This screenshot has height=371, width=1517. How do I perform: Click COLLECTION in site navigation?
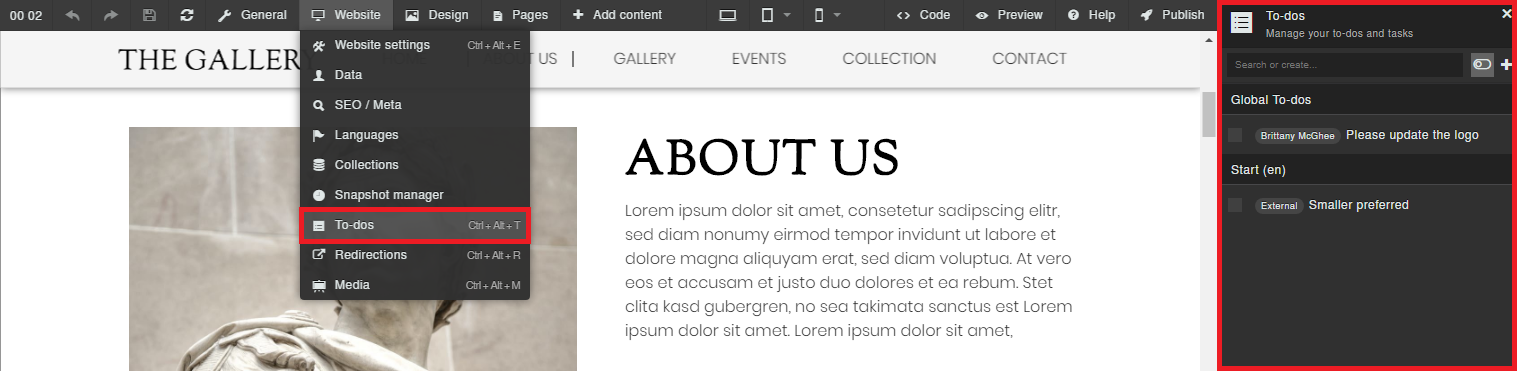point(889,59)
